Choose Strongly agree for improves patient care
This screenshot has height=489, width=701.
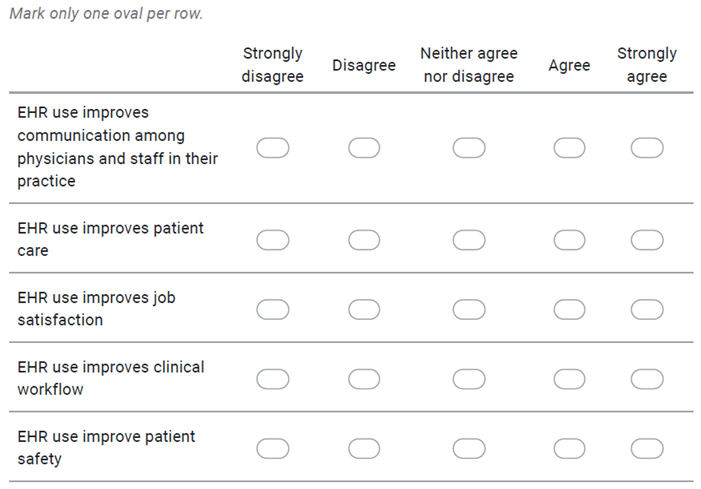[647, 240]
